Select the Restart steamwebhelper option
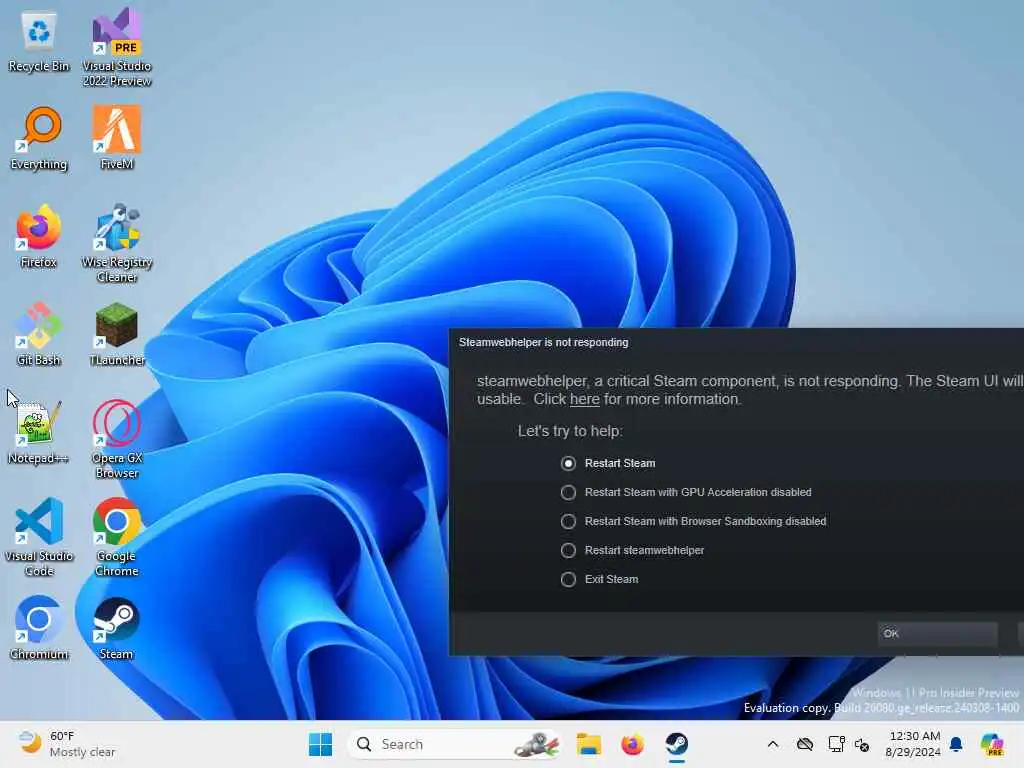The image size is (1024, 768). pyautogui.click(x=632, y=550)
